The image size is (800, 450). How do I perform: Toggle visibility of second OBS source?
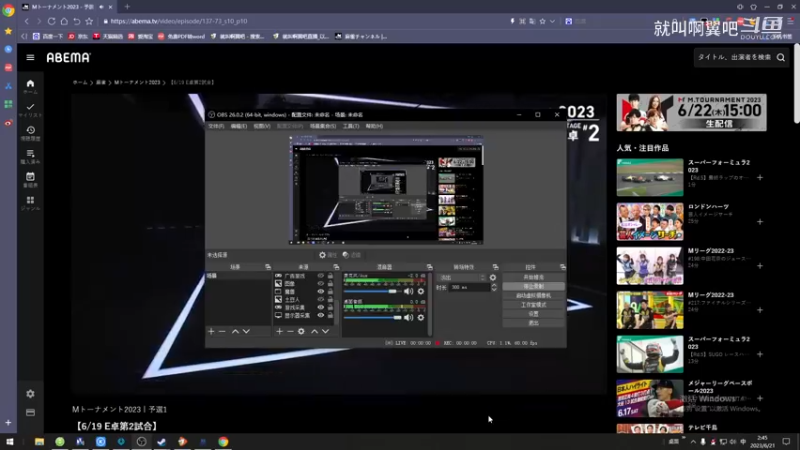320,284
